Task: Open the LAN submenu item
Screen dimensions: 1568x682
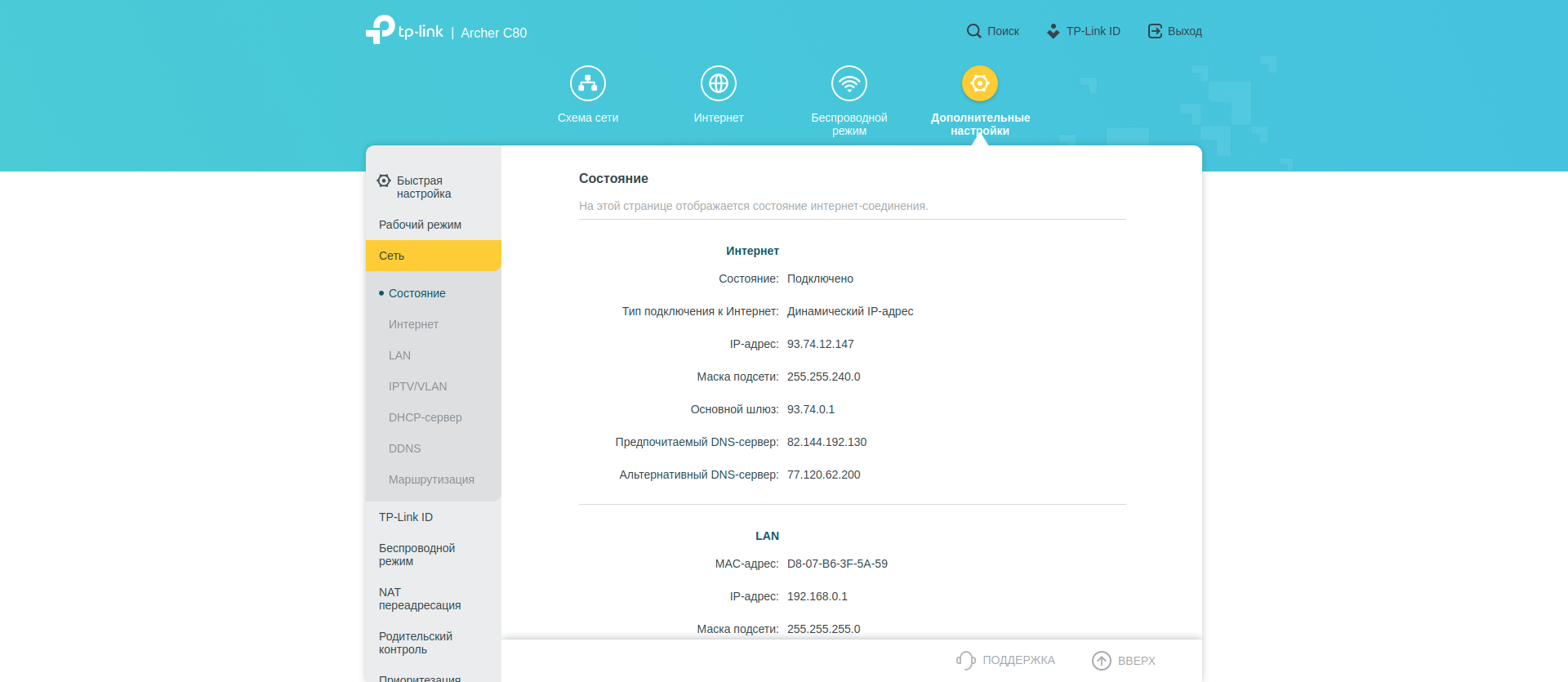Action: coord(399,355)
